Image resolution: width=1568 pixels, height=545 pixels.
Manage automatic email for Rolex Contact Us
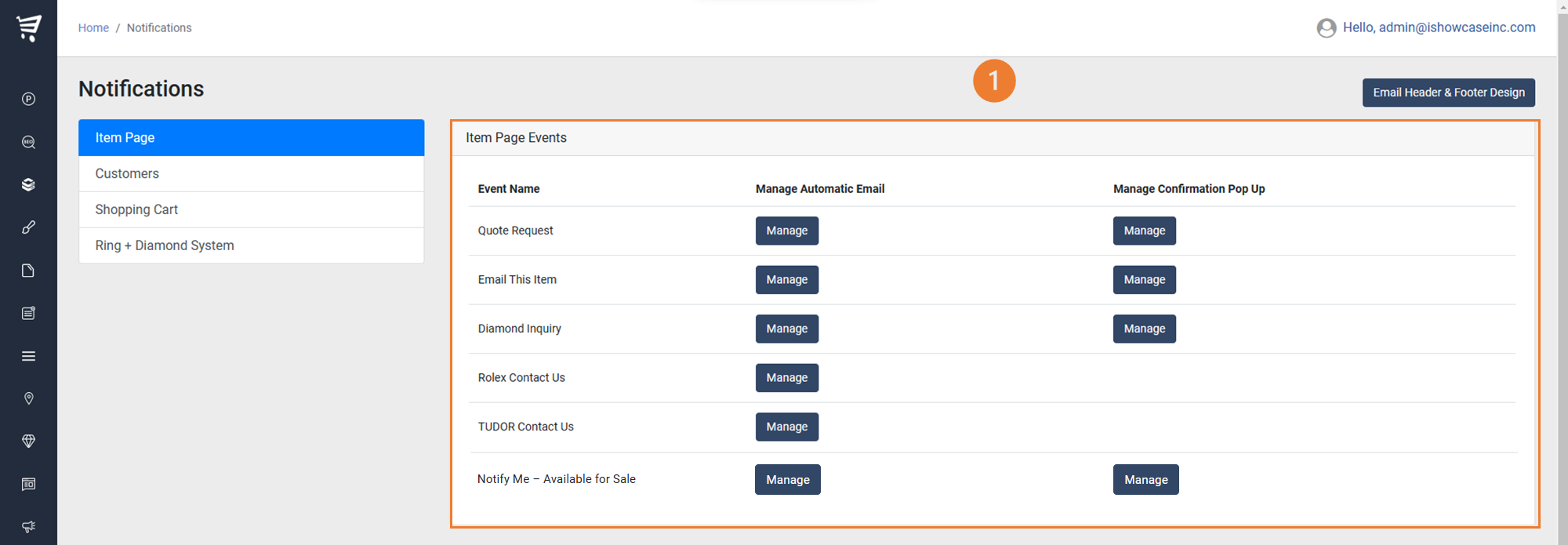pos(786,378)
